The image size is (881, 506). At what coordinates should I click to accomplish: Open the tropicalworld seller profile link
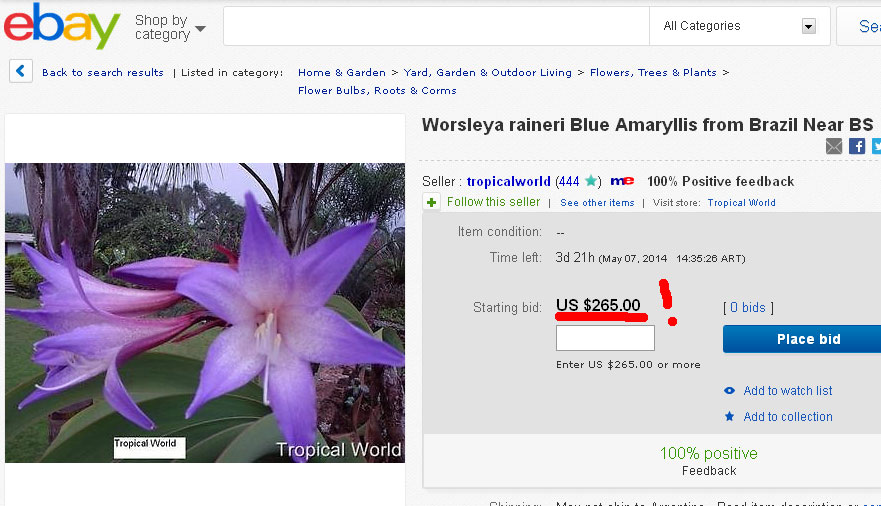click(508, 181)
